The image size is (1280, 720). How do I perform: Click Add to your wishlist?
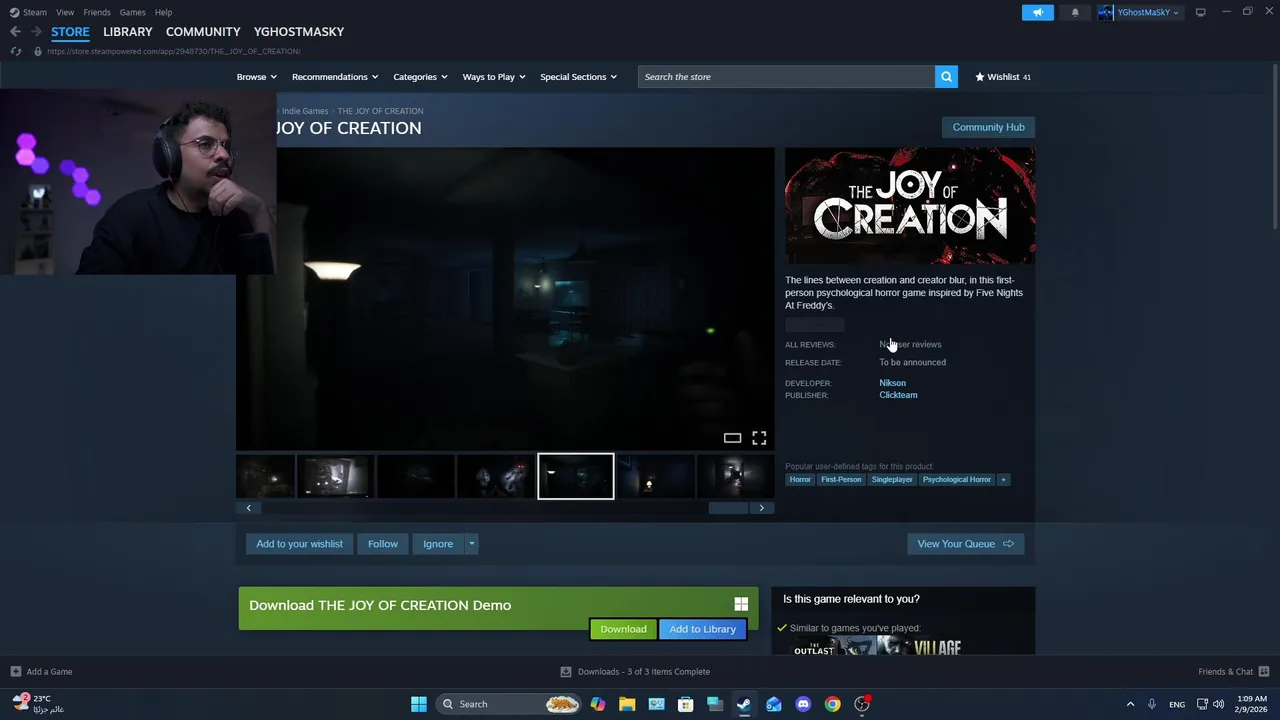point(299,544)
